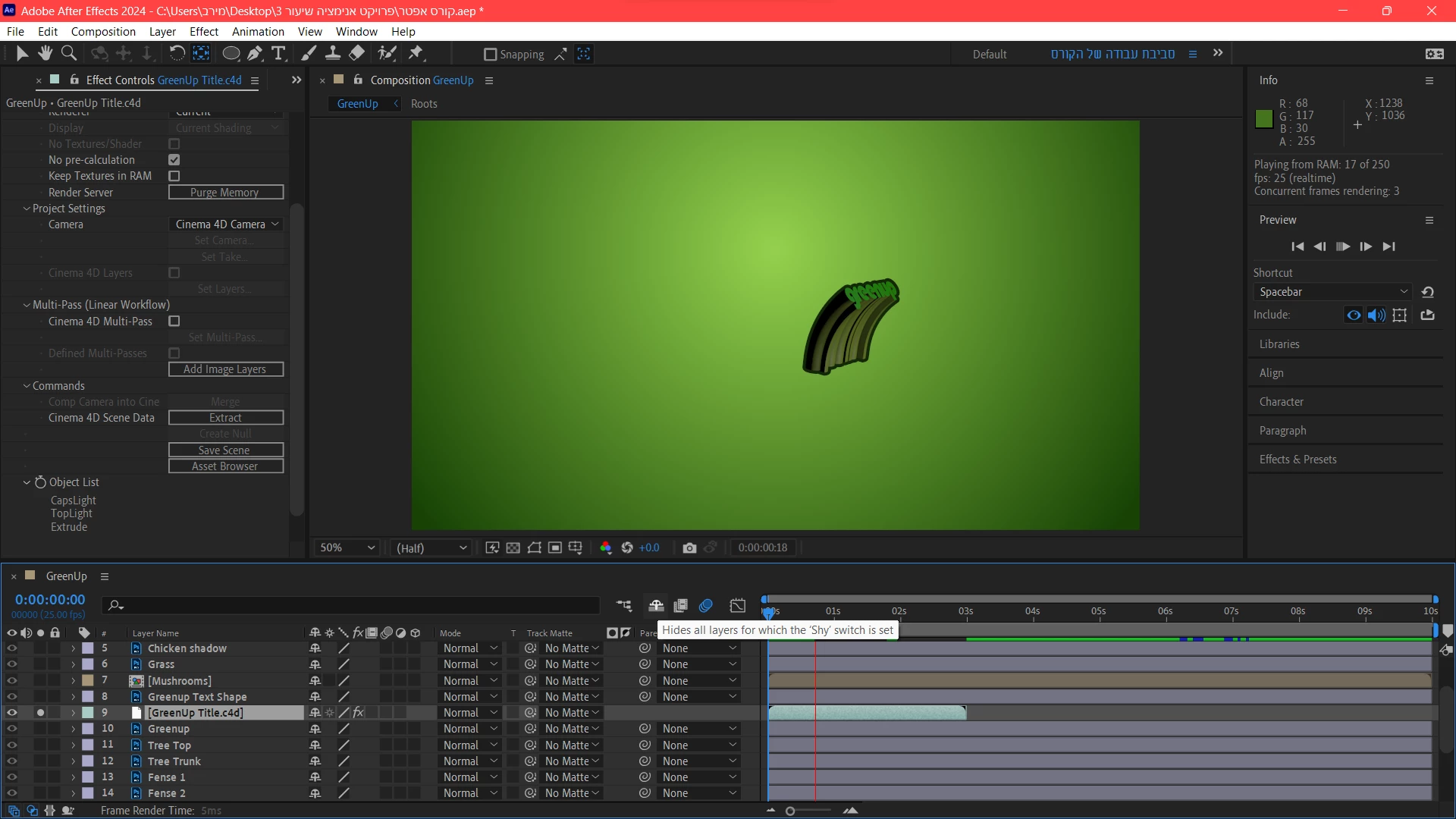Click the Purge Memory button
Screen dimensions: 1456x819
tap(225, 193)
